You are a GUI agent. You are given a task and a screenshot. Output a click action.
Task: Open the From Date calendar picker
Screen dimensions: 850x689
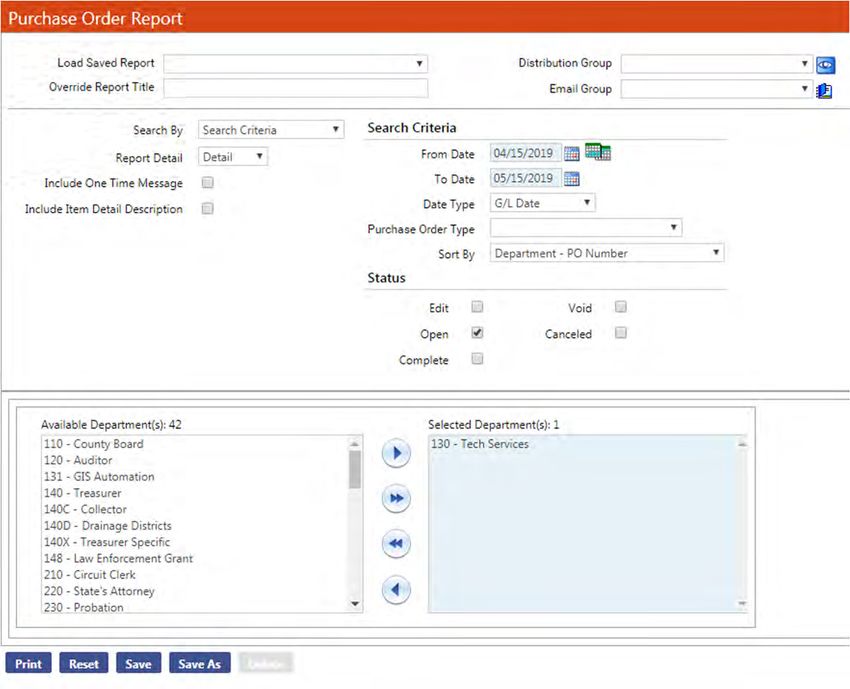point(571,154)
